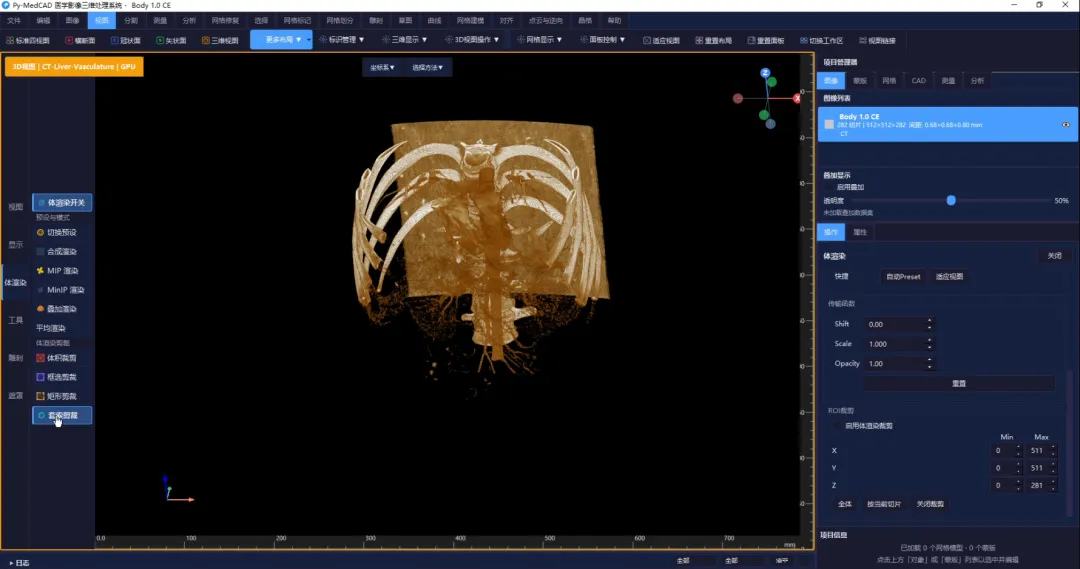Open 分割 menu

(131, 21)
